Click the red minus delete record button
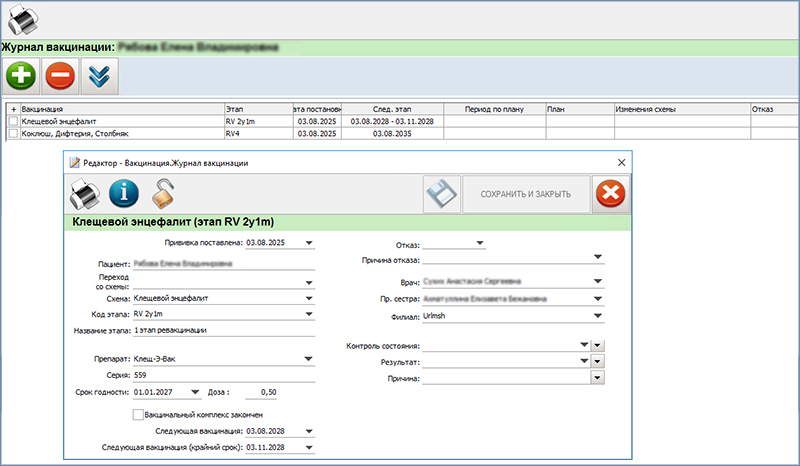This screenshot has width=800, height=466. (x=60, y=76)
